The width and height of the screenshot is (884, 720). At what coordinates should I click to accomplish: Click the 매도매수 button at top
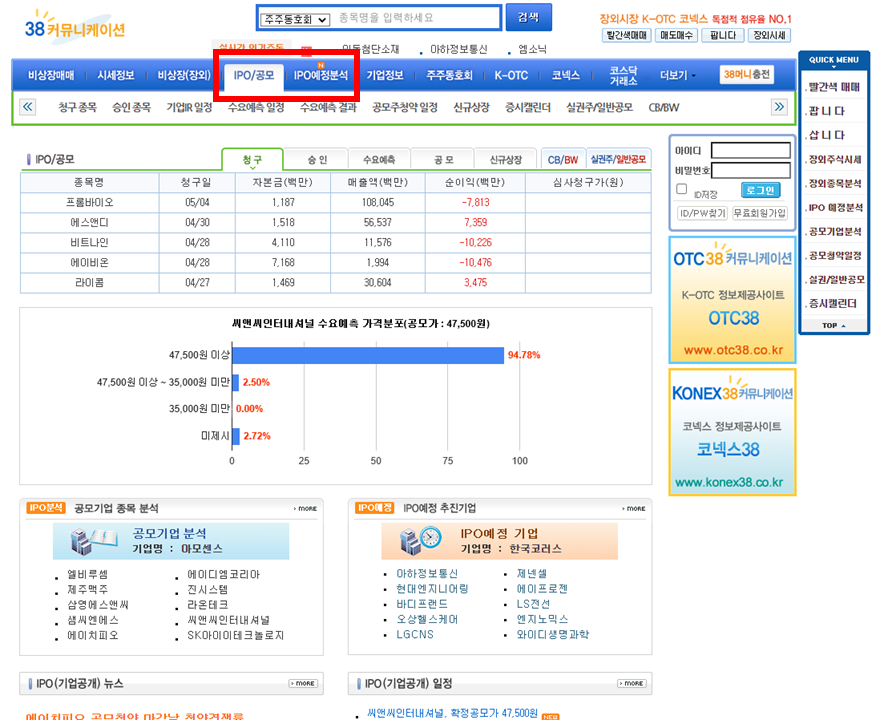[676, 35]
